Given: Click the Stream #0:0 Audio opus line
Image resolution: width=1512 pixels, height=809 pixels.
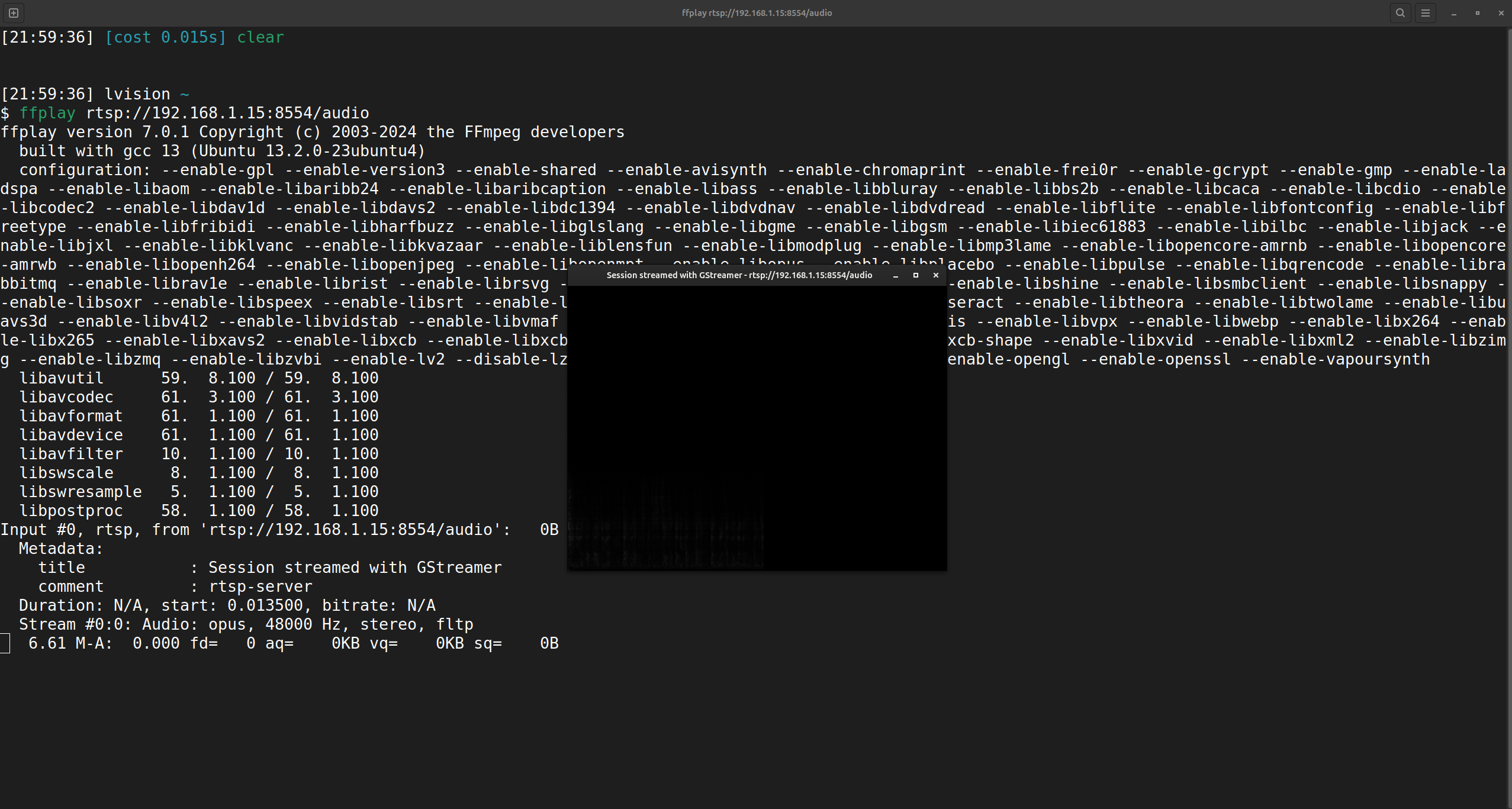Looking at the screenshot, I should click(x=246, y=624).
